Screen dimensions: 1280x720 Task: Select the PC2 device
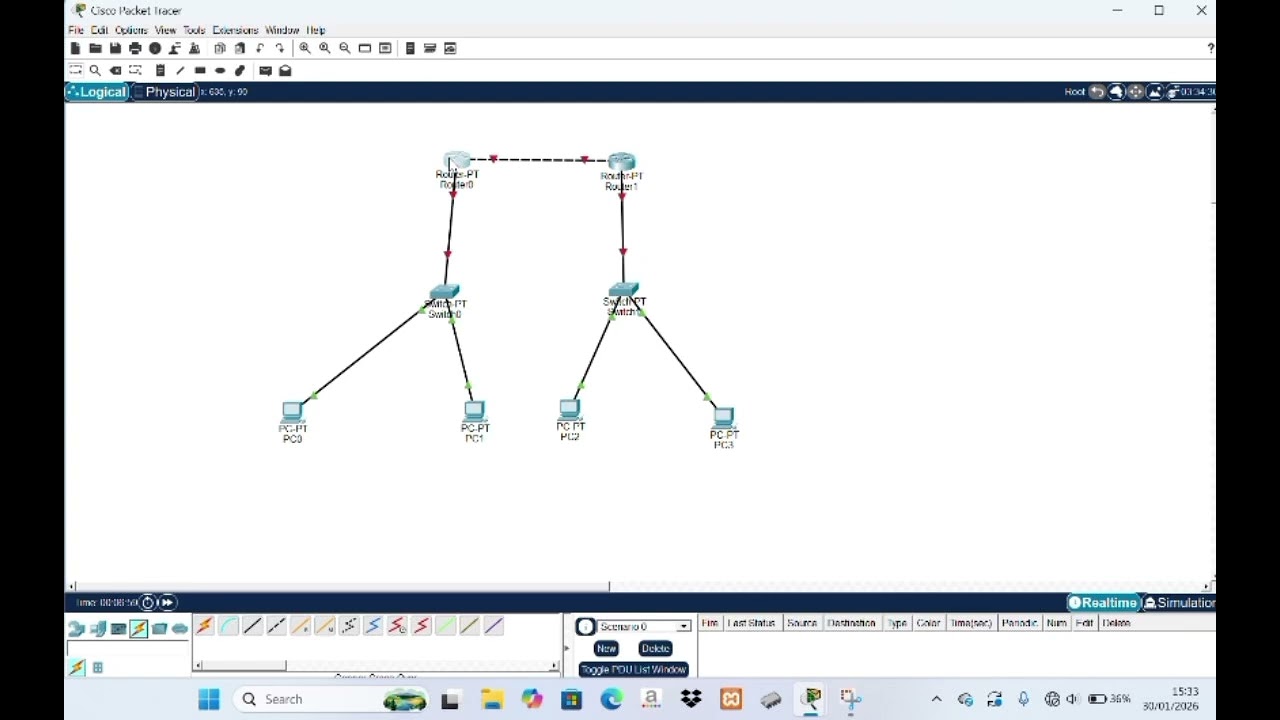[569, 409]
